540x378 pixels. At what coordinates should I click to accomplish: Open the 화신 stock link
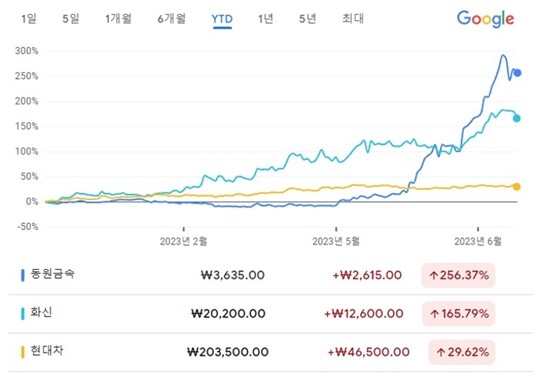(41, 313)
